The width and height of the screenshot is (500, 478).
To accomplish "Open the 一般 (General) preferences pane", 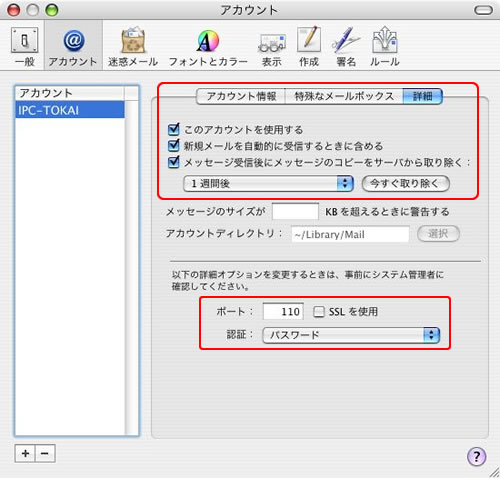I will pos(25,47).
